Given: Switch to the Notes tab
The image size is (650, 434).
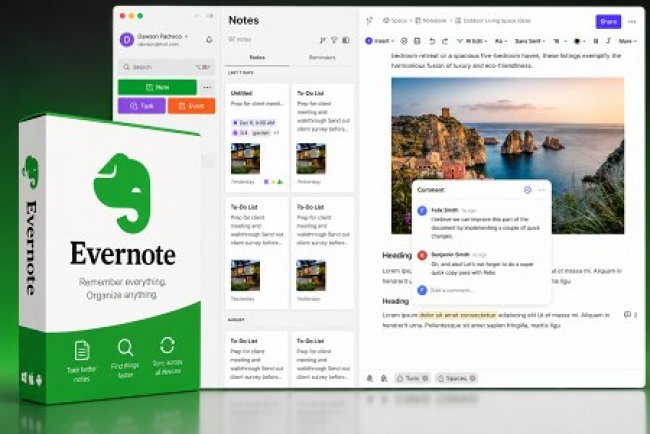Looking at the screenshot, I should [x=257, y=58].
